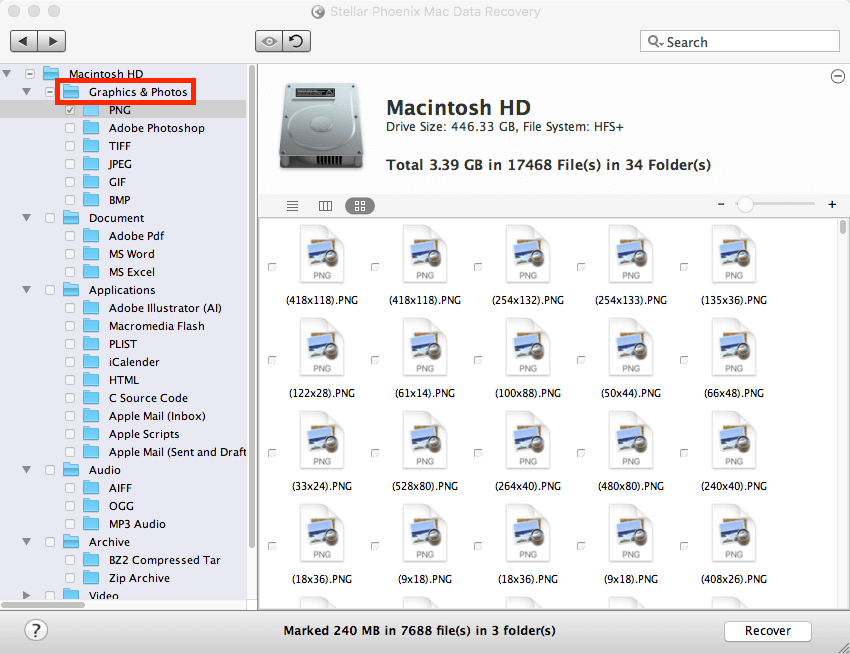
Task: Select the (254x133).PNG file thumbnail
Action: tap(630, 254)
